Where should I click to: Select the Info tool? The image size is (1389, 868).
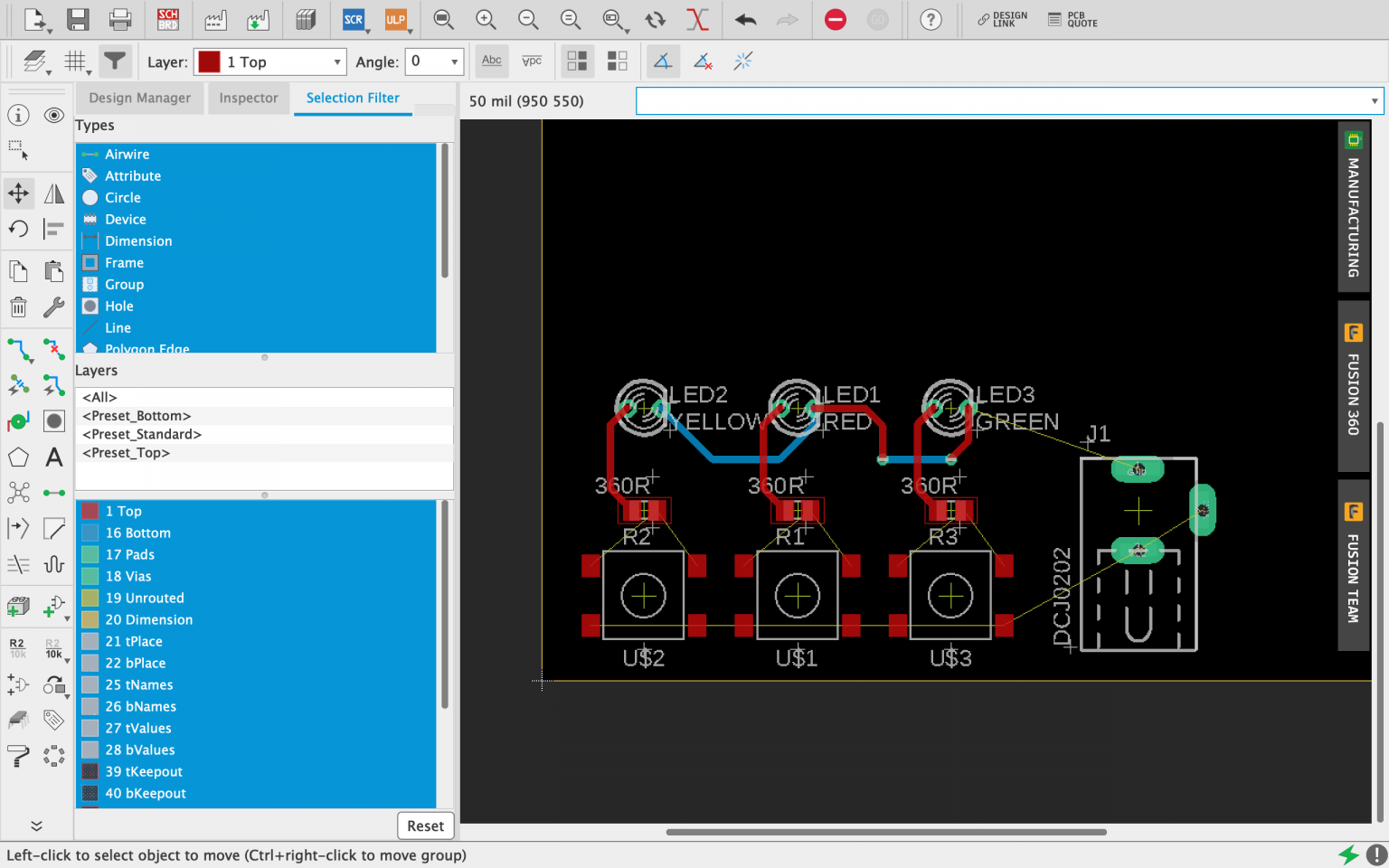point(18,115)
